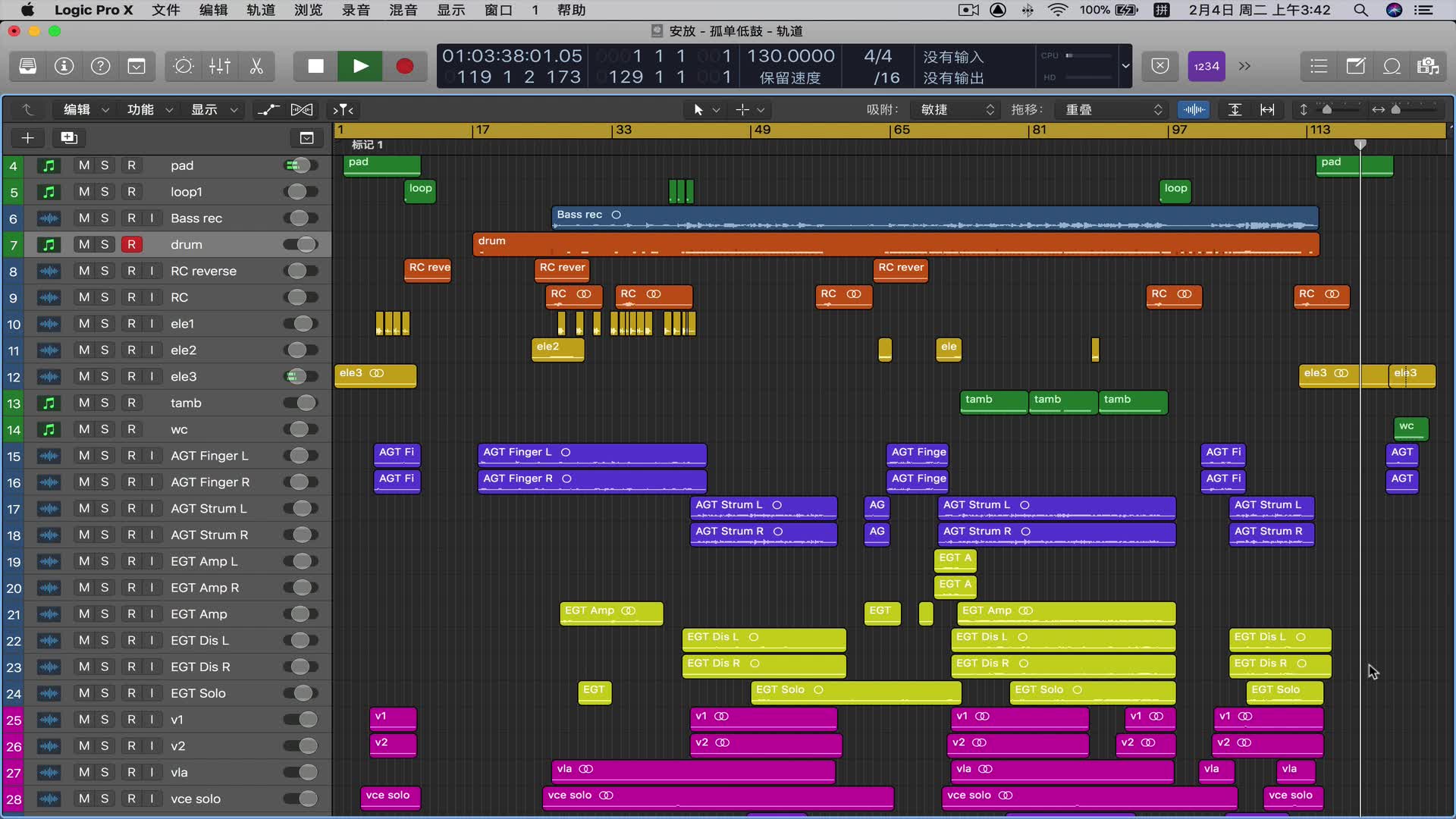Open the 拖移 drag mode dropdown
This screenshot has height=819, width=1456.
click(1113, 109)
